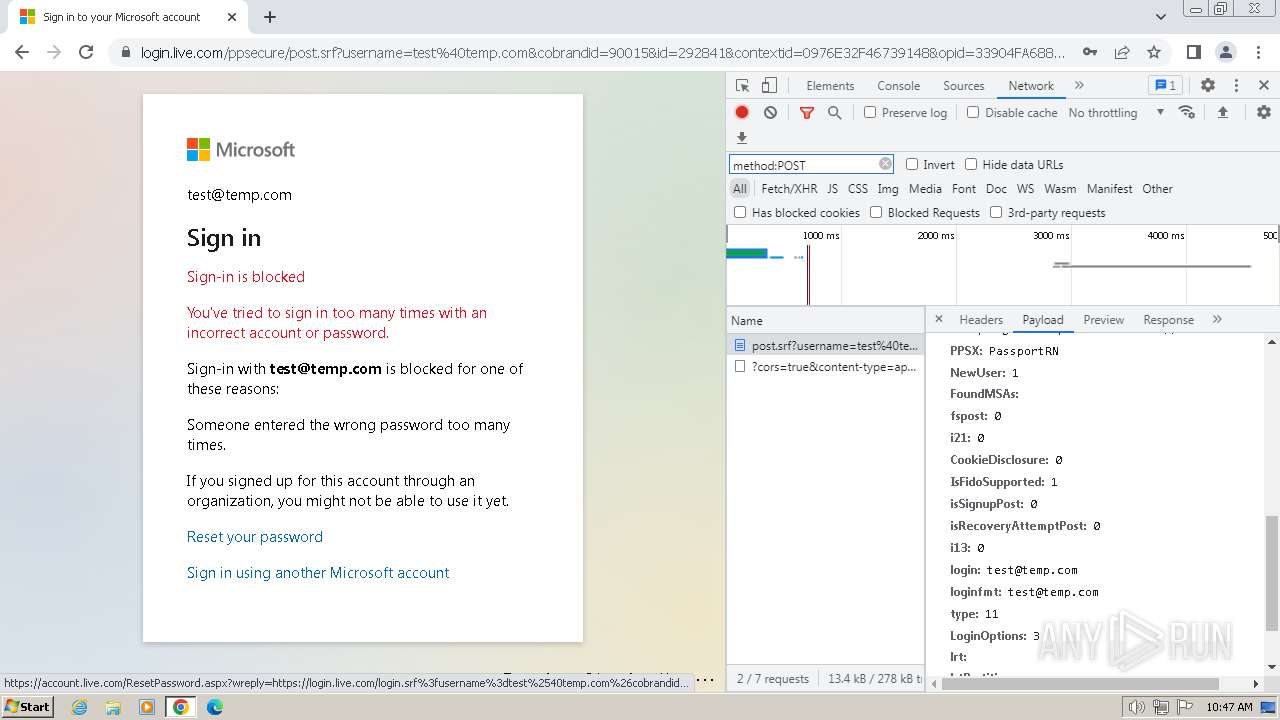The width and height of the screenshot is (1280, 720).
Task: Click Sign in using another Microsoft account
Action: click(x=318, y=573)
